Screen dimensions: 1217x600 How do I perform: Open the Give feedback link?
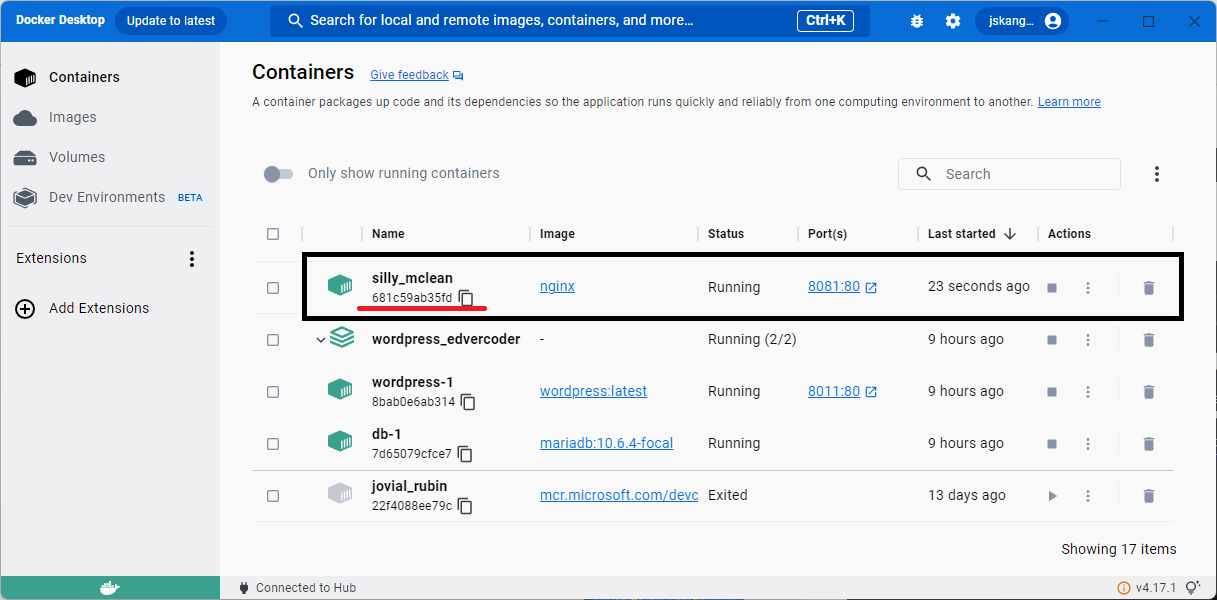click(416, 75)
